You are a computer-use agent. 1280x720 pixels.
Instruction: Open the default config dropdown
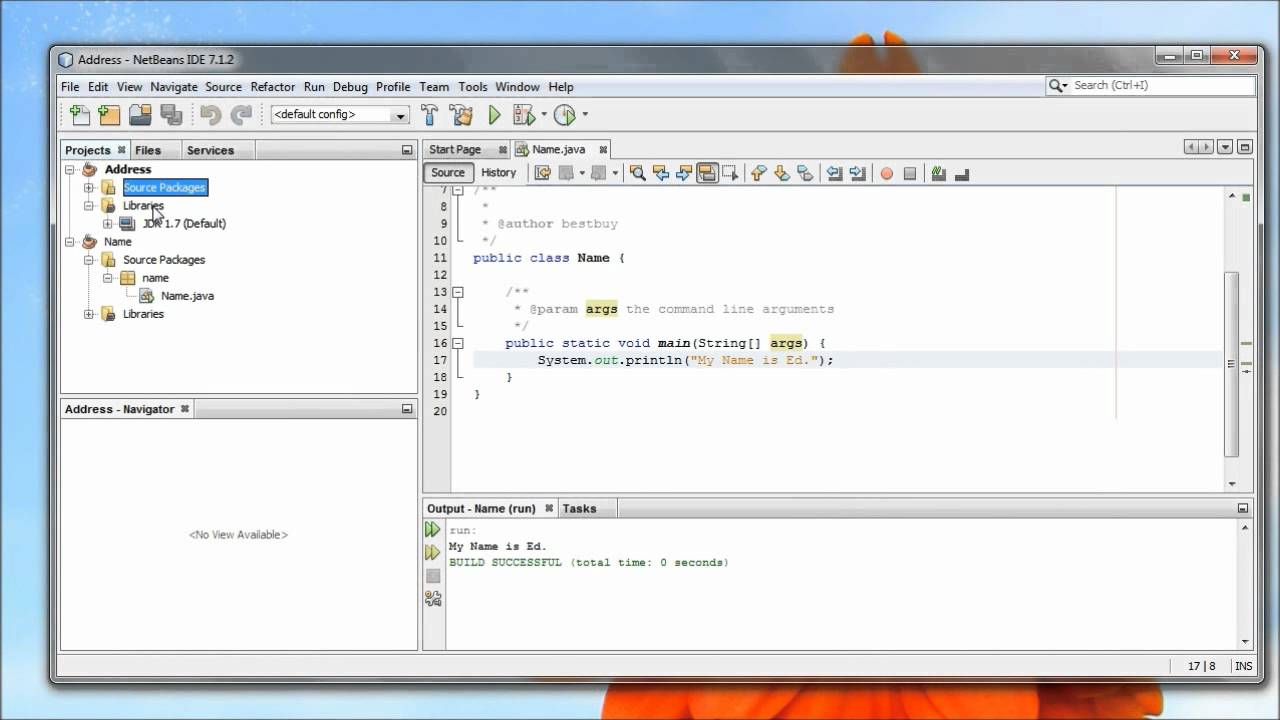point(400,115)
